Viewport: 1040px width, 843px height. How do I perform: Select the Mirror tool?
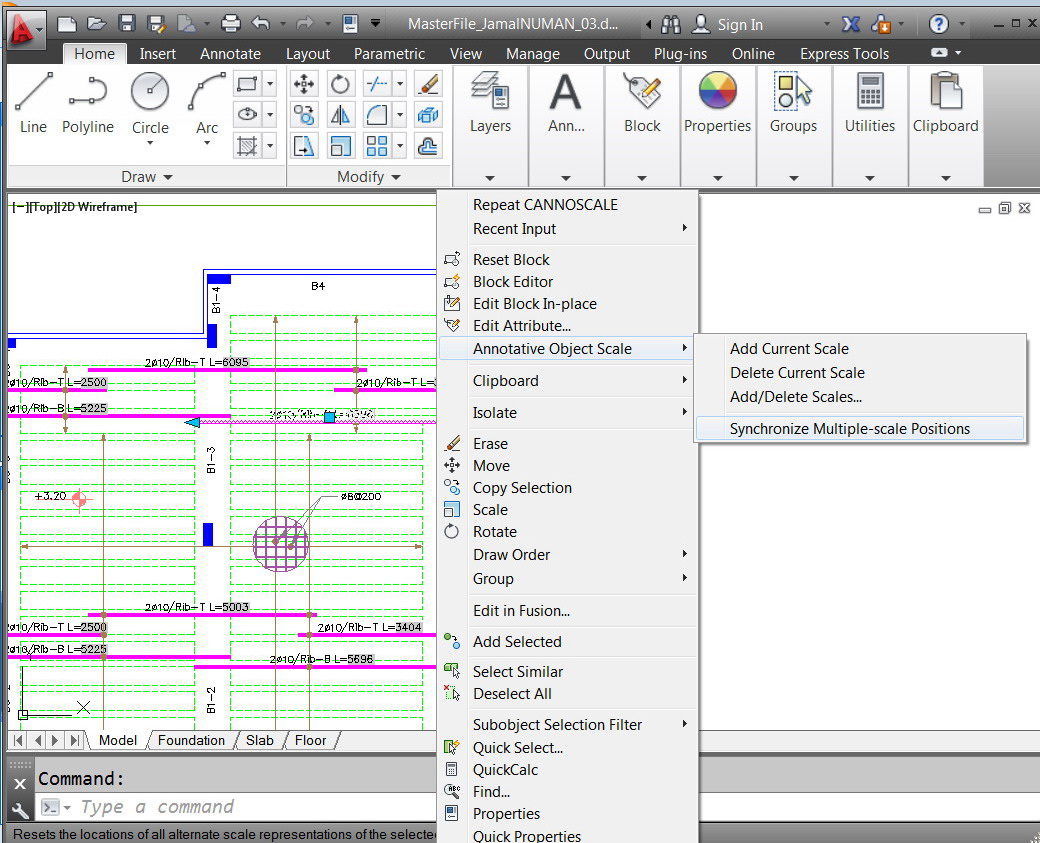coord(340,115)
